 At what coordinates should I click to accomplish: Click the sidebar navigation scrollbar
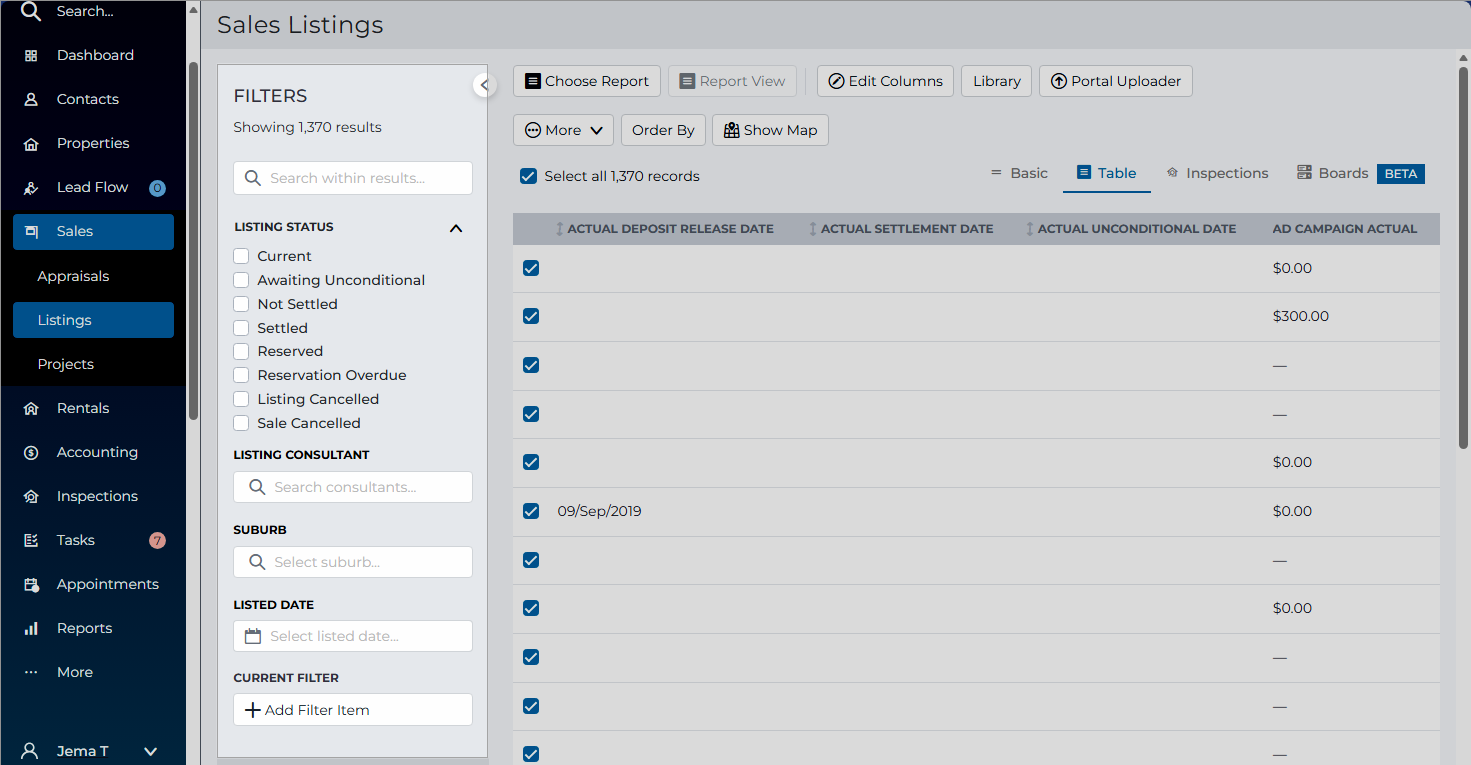193,240
